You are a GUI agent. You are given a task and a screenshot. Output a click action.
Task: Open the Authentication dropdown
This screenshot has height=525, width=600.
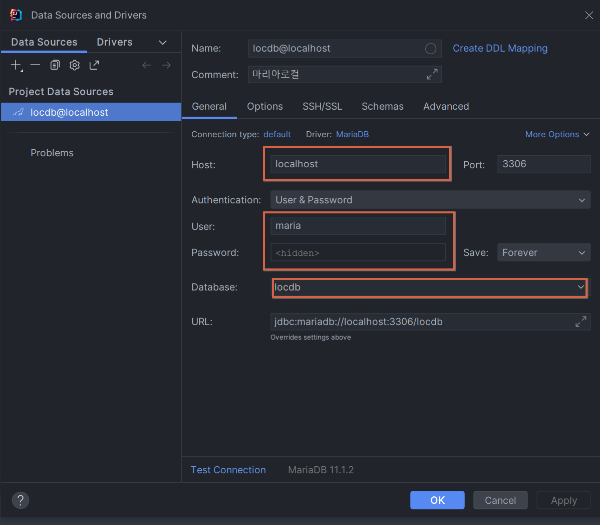coord(430,200)
